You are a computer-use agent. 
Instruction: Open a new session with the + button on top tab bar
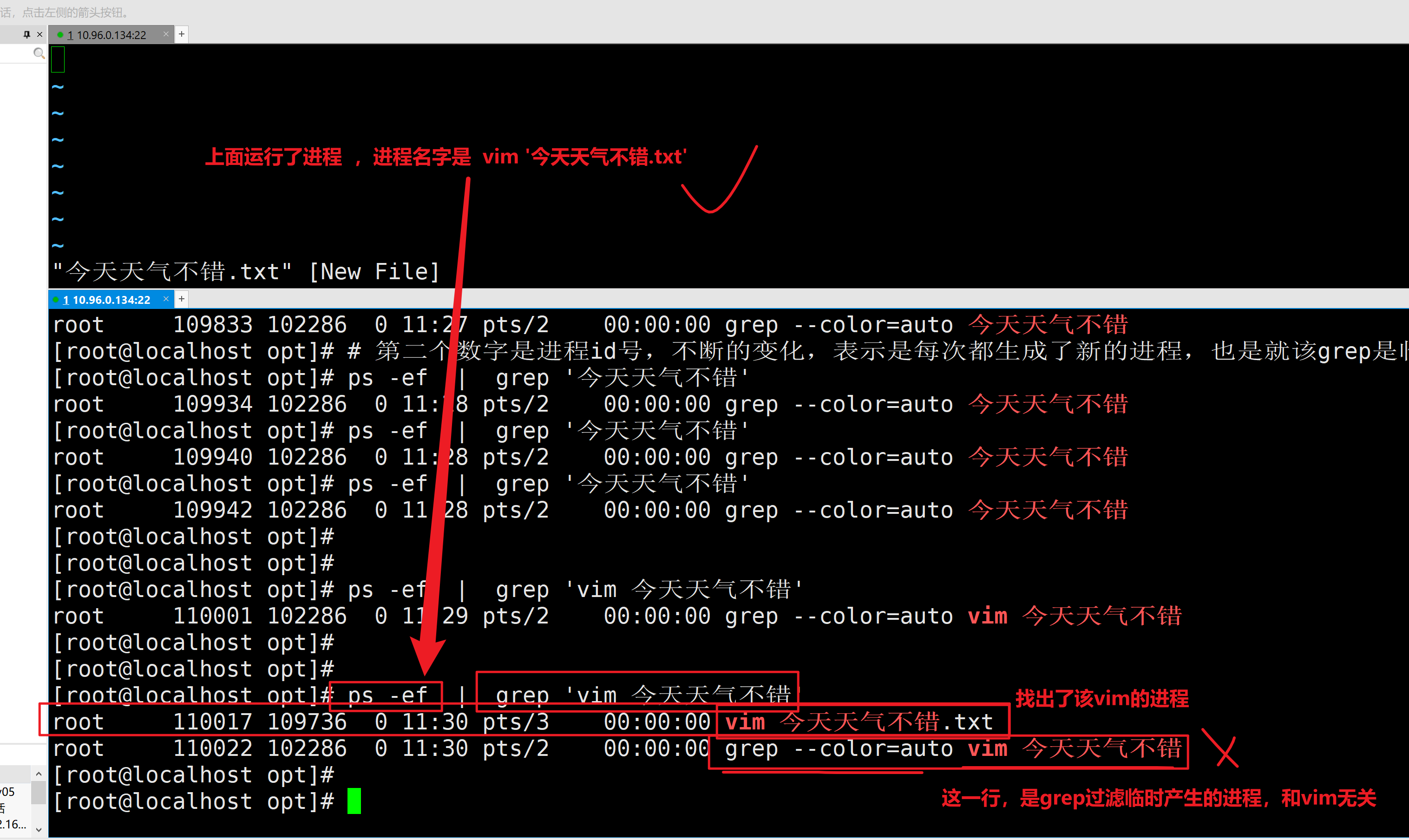(x=182, y=34)
